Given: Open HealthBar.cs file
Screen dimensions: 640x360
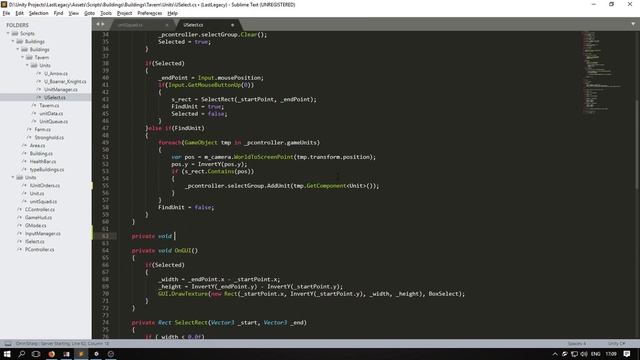Looking at the screenshot, I should click(x=43, y=162).
